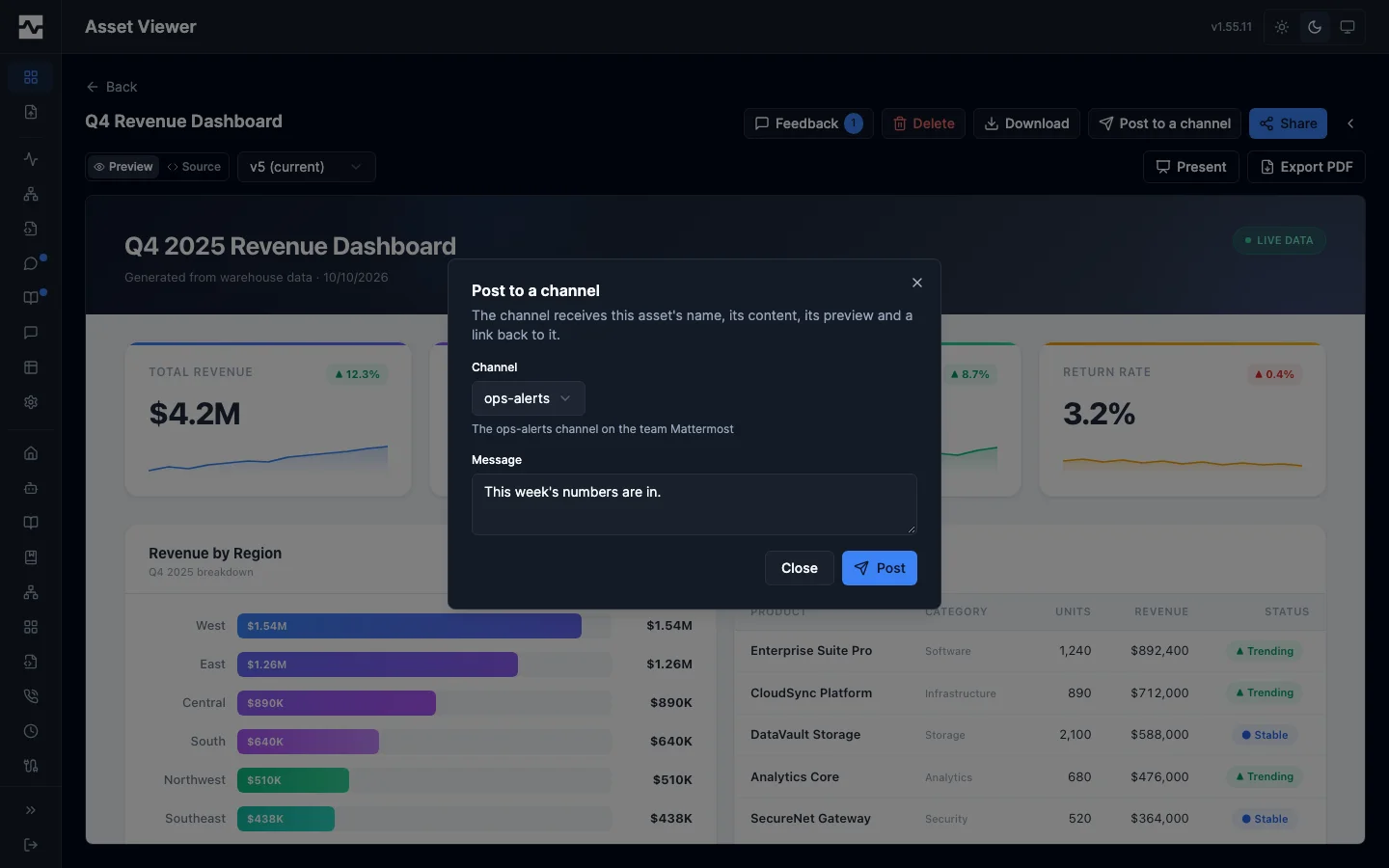Viewport: 1389px width, 868px height.
Task: Open the phone call icon in the sidebar
Action: 31,696
